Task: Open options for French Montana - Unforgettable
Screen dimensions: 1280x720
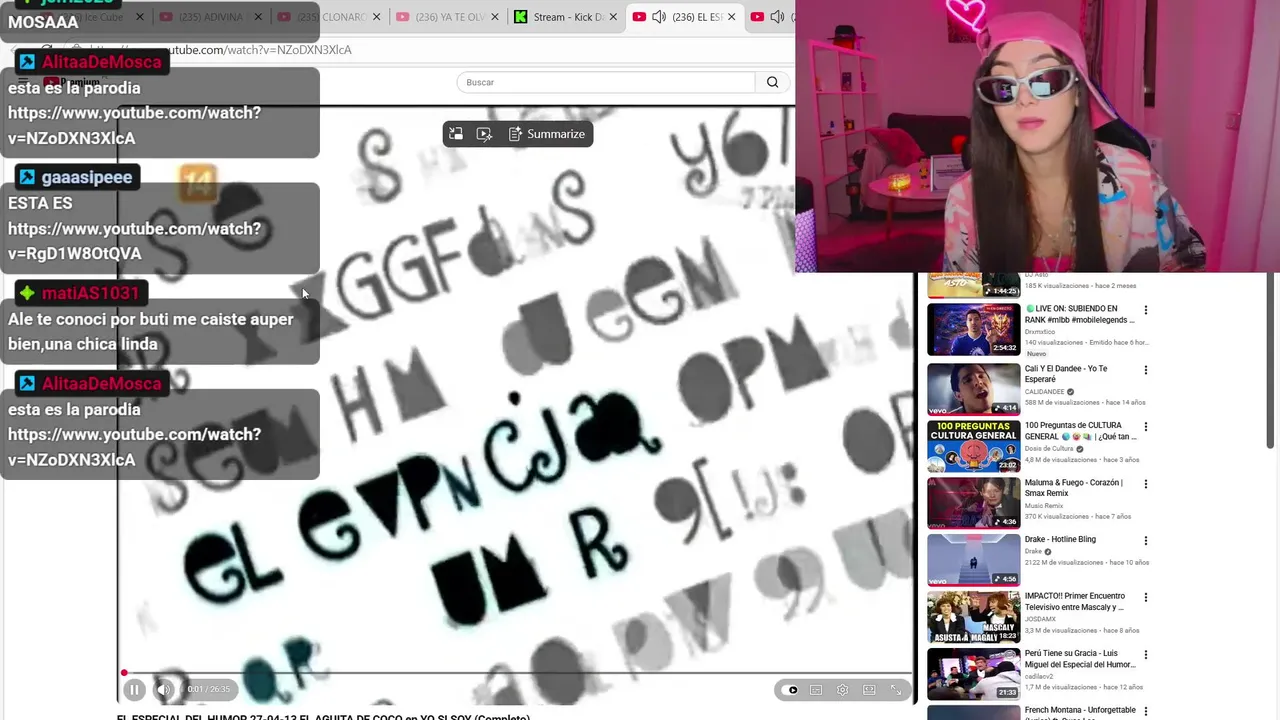Action: pyautogui.click(x=1146, y=712)
